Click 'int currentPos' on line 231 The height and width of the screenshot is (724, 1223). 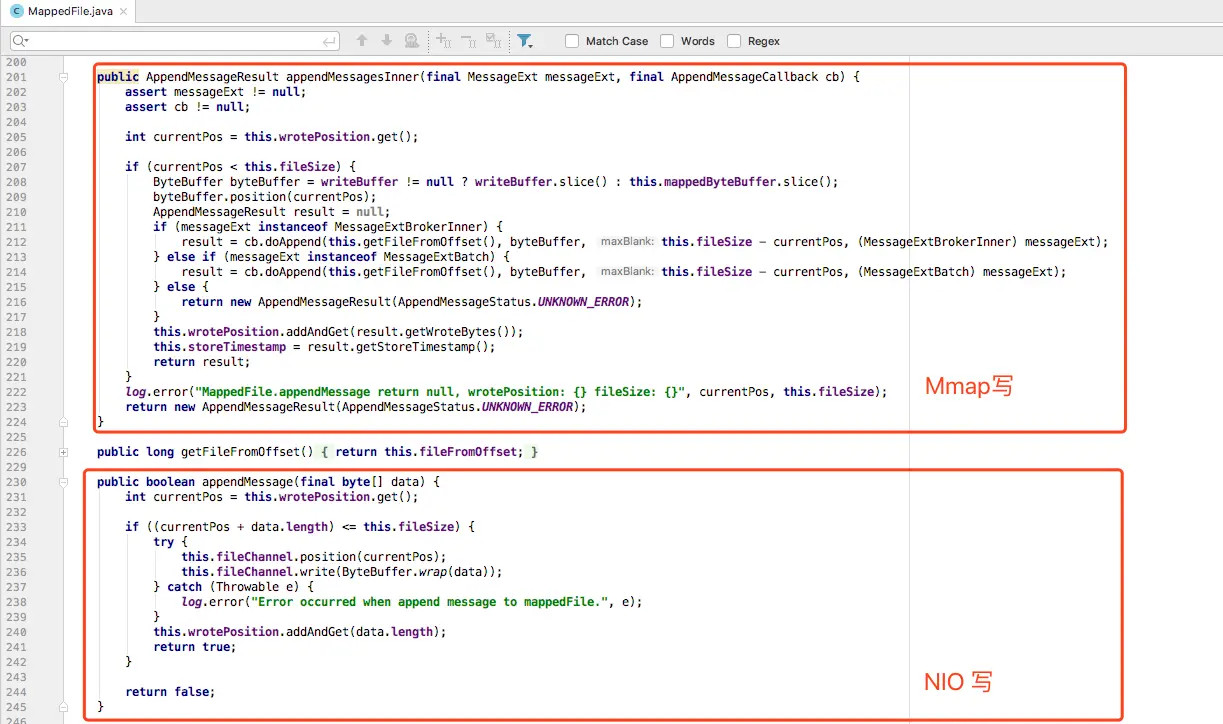174,497
